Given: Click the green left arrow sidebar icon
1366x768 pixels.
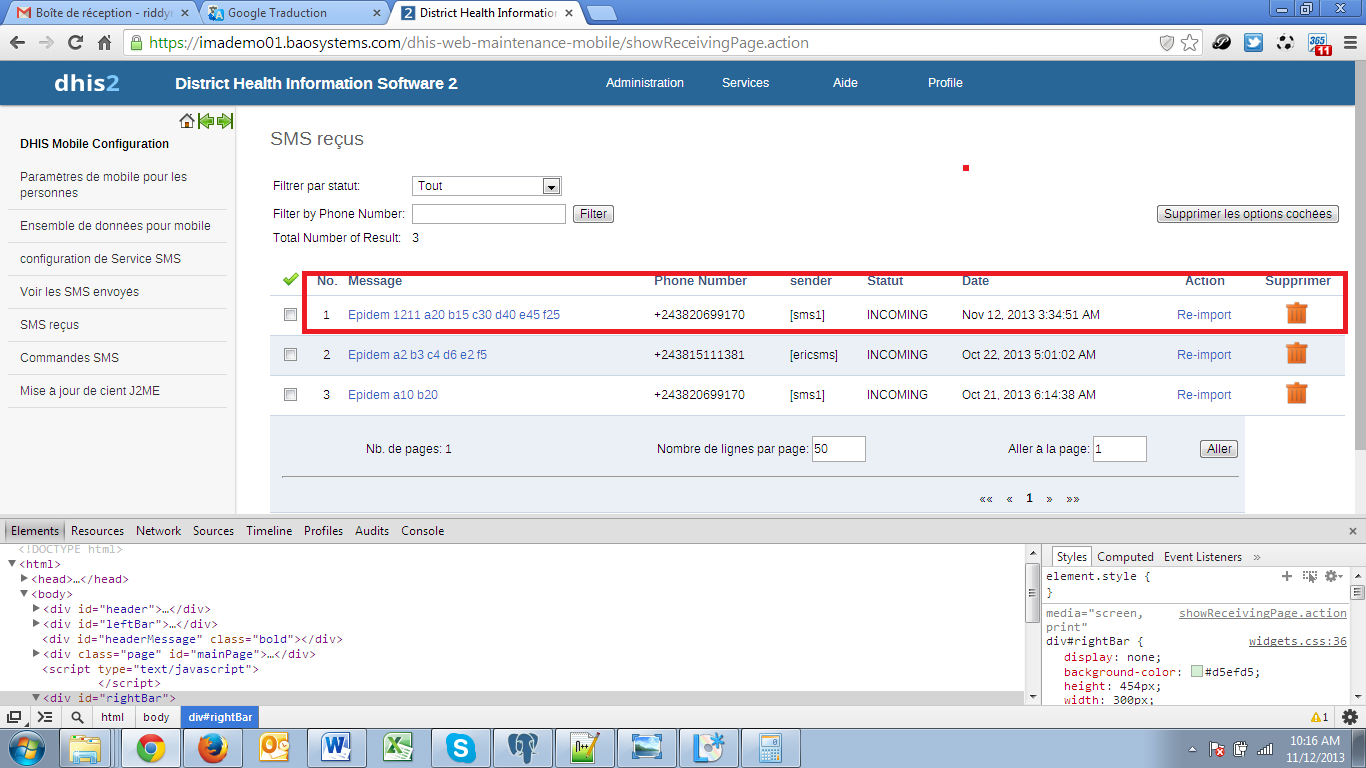Looking at the screenshot, I should [x=205, y=121].
